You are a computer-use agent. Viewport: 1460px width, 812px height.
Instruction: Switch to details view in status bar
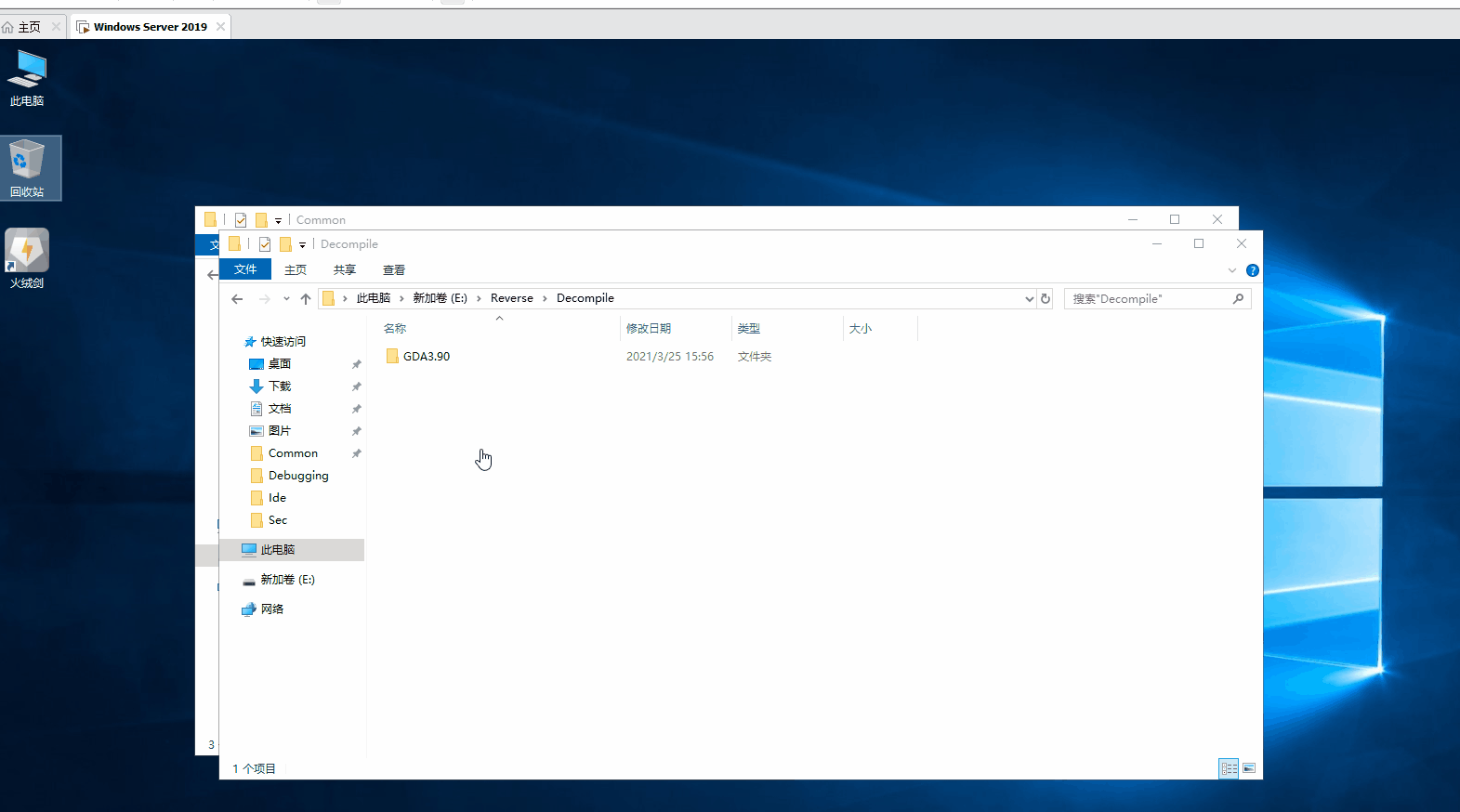click(1229, 768)
